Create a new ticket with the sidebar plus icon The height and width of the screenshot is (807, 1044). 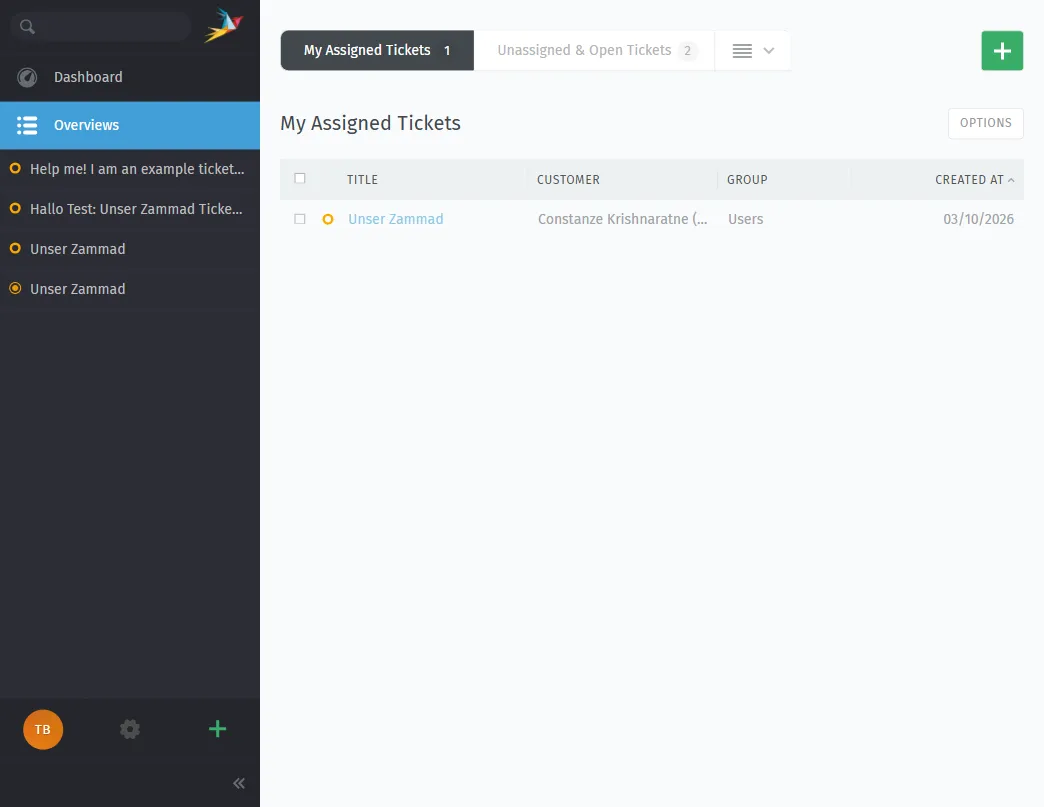[217, 729]
